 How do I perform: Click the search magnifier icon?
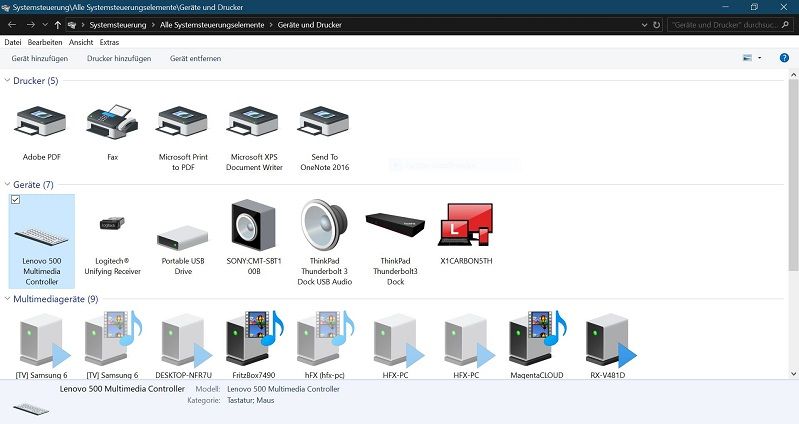[x=785, y=24]
